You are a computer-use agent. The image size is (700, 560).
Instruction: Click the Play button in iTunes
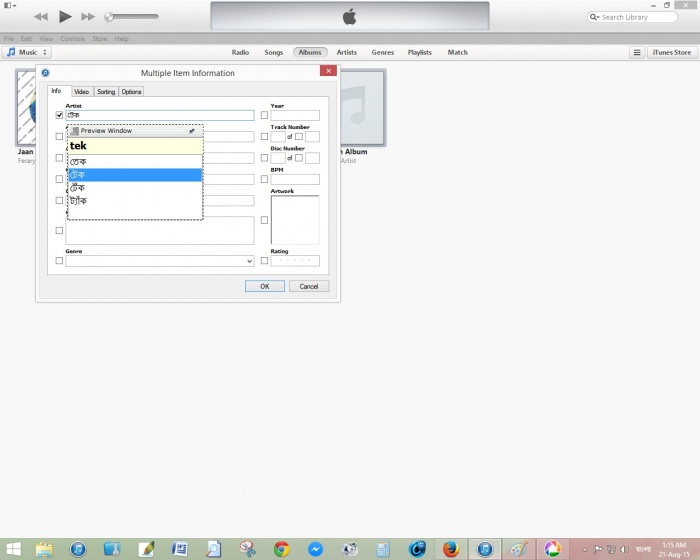65,17
